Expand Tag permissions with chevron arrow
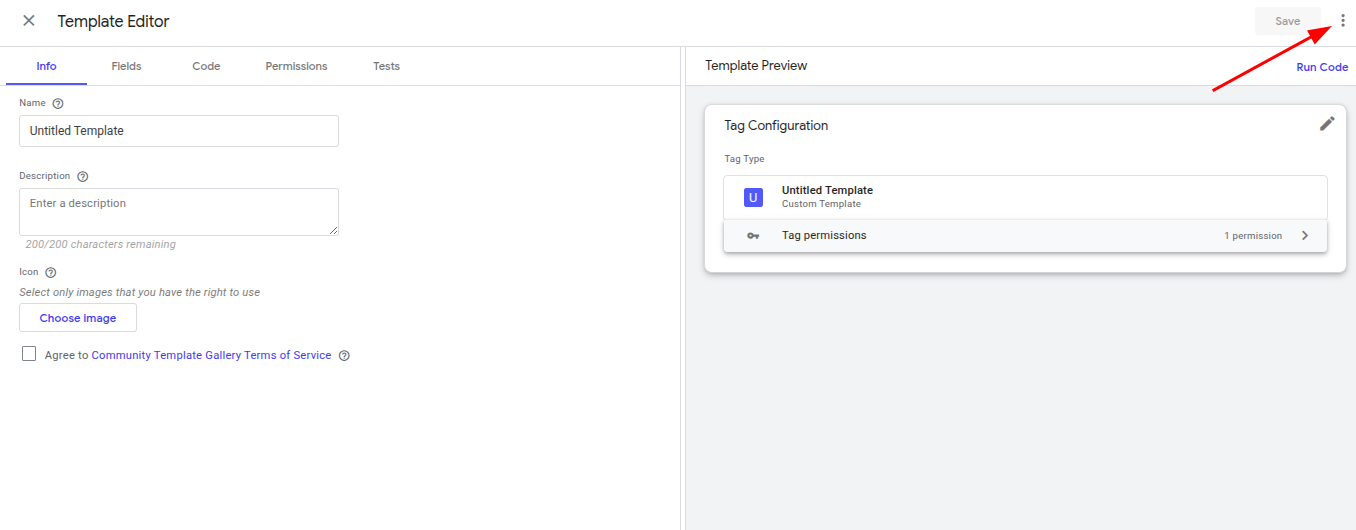Viewport: 1356px width, 530px height. tap(1305, 236)
